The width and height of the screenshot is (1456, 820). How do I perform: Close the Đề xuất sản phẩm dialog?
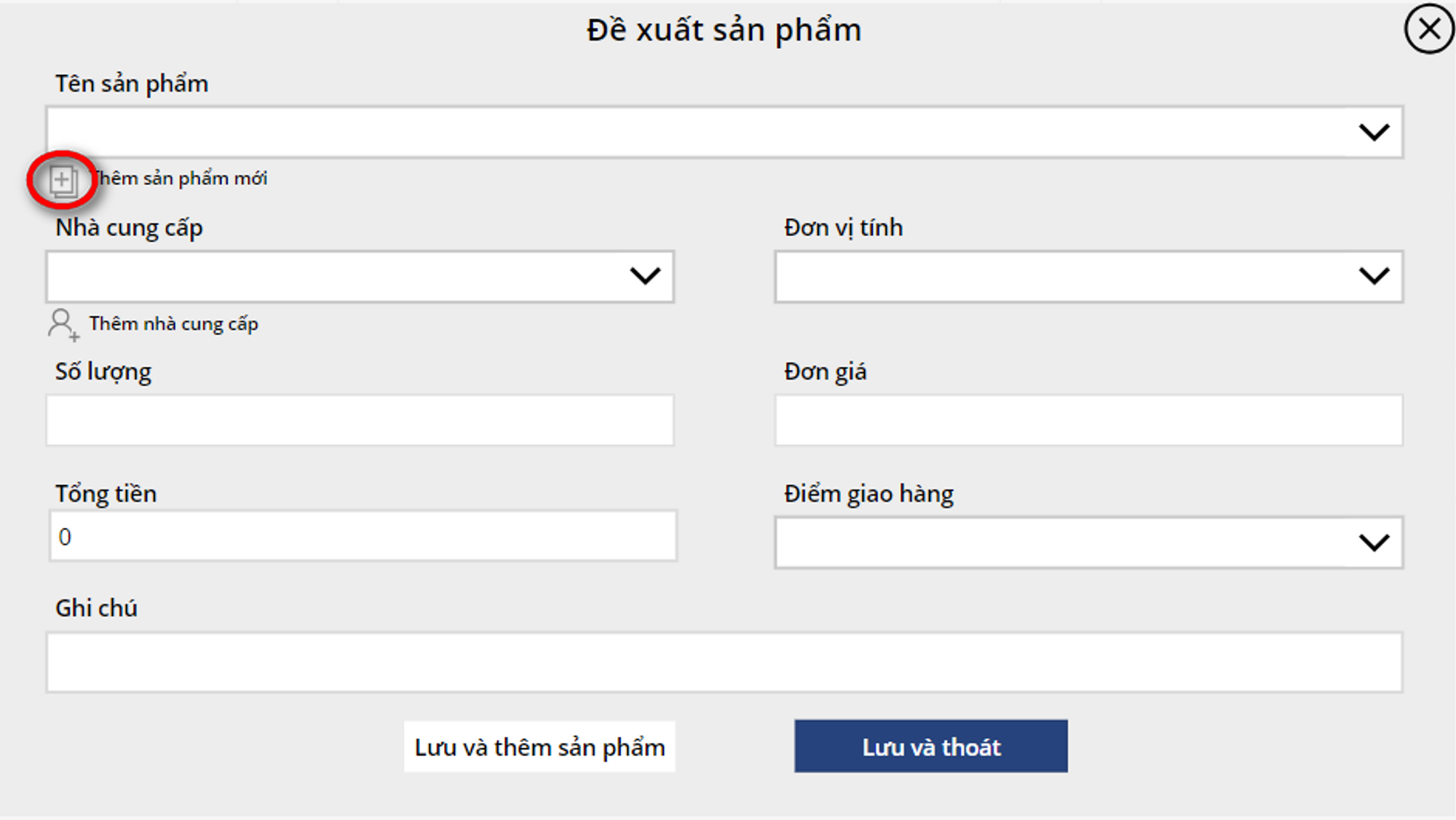pos(1429,29)
